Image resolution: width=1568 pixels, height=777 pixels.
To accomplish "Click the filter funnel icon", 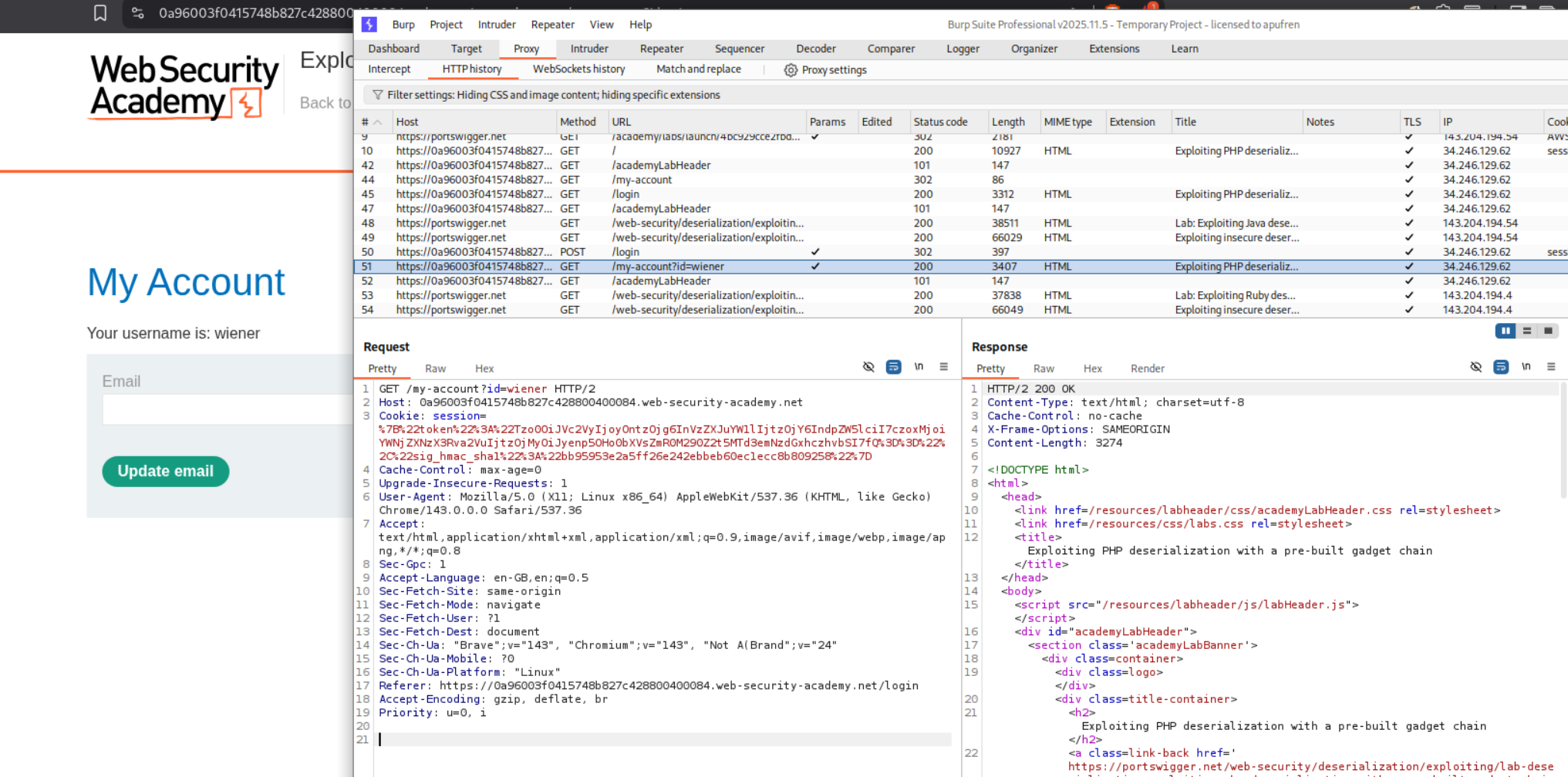I will click(377, 95).
